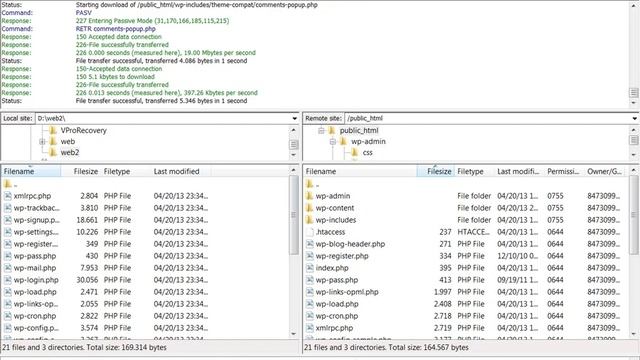The width and height of the screenshot is (640, 360).
Task: Expand the web folder in local tree
Action: pyautogui.click(x=42, y=142)
